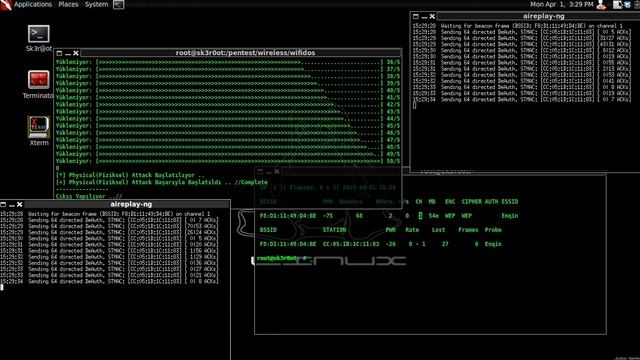Viewport: 640px width, 360px height.
Task: Click the ESSID value Engin in the access point row
Action: click(509, 216)
